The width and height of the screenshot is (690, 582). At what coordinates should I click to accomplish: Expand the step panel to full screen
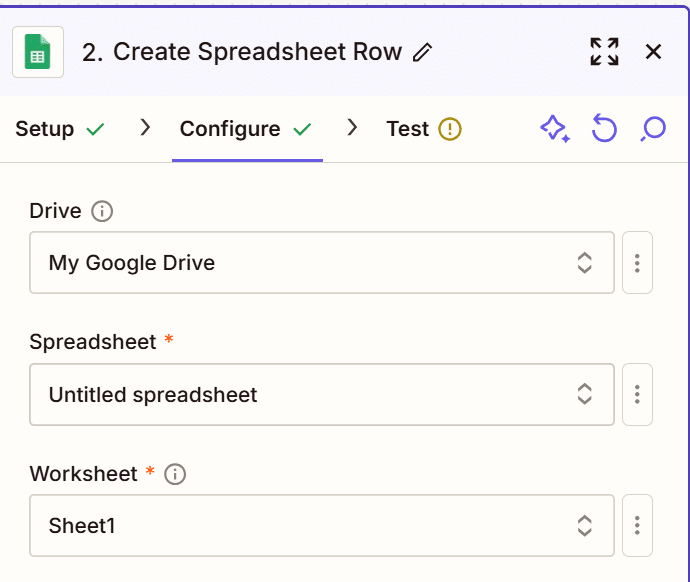point(604,52)
